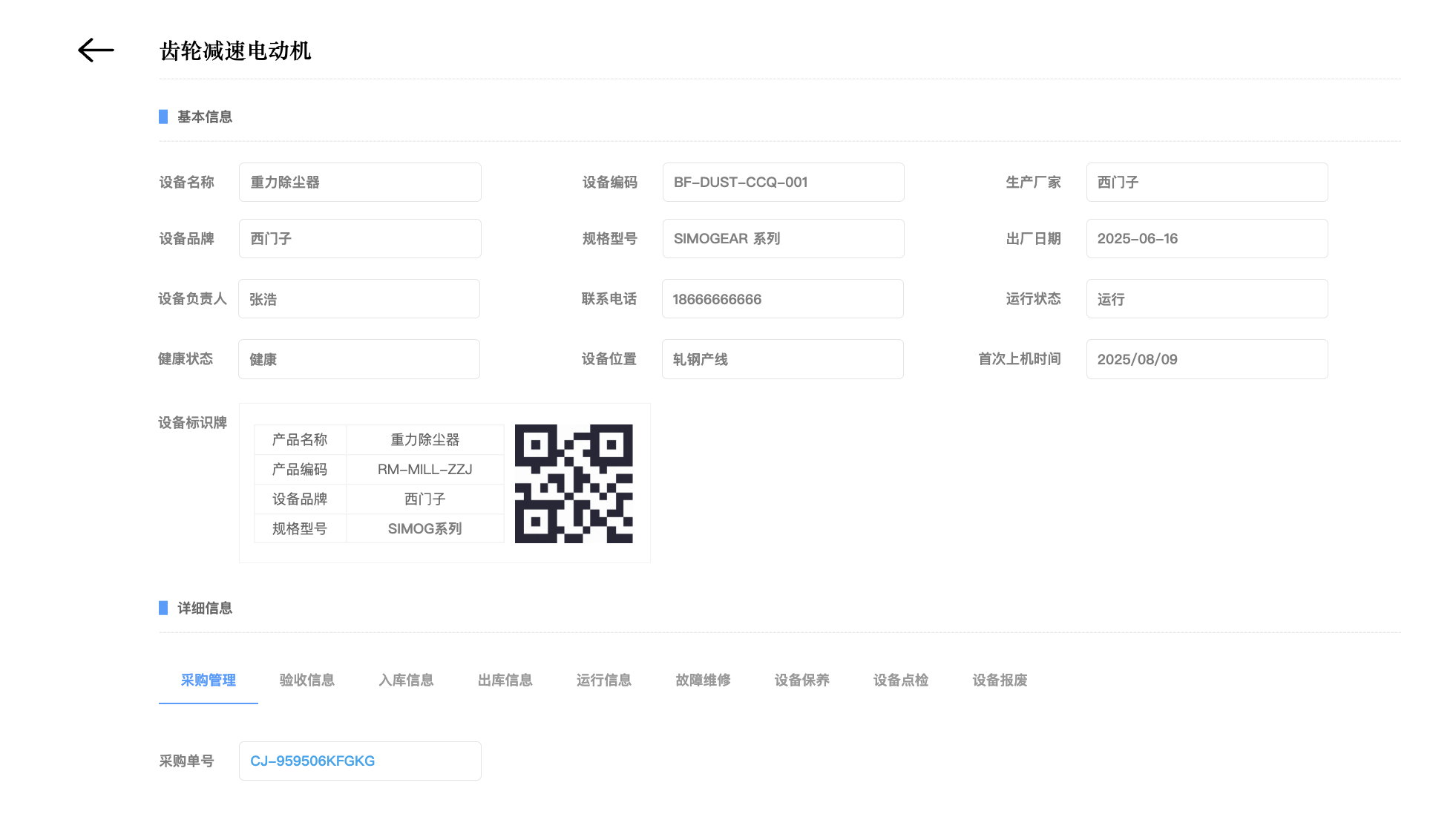Click nameplate cell RM-MILL-ZZJ
Image resolution: width=1456 pixels, height=840 pixels.
point(425,469)
